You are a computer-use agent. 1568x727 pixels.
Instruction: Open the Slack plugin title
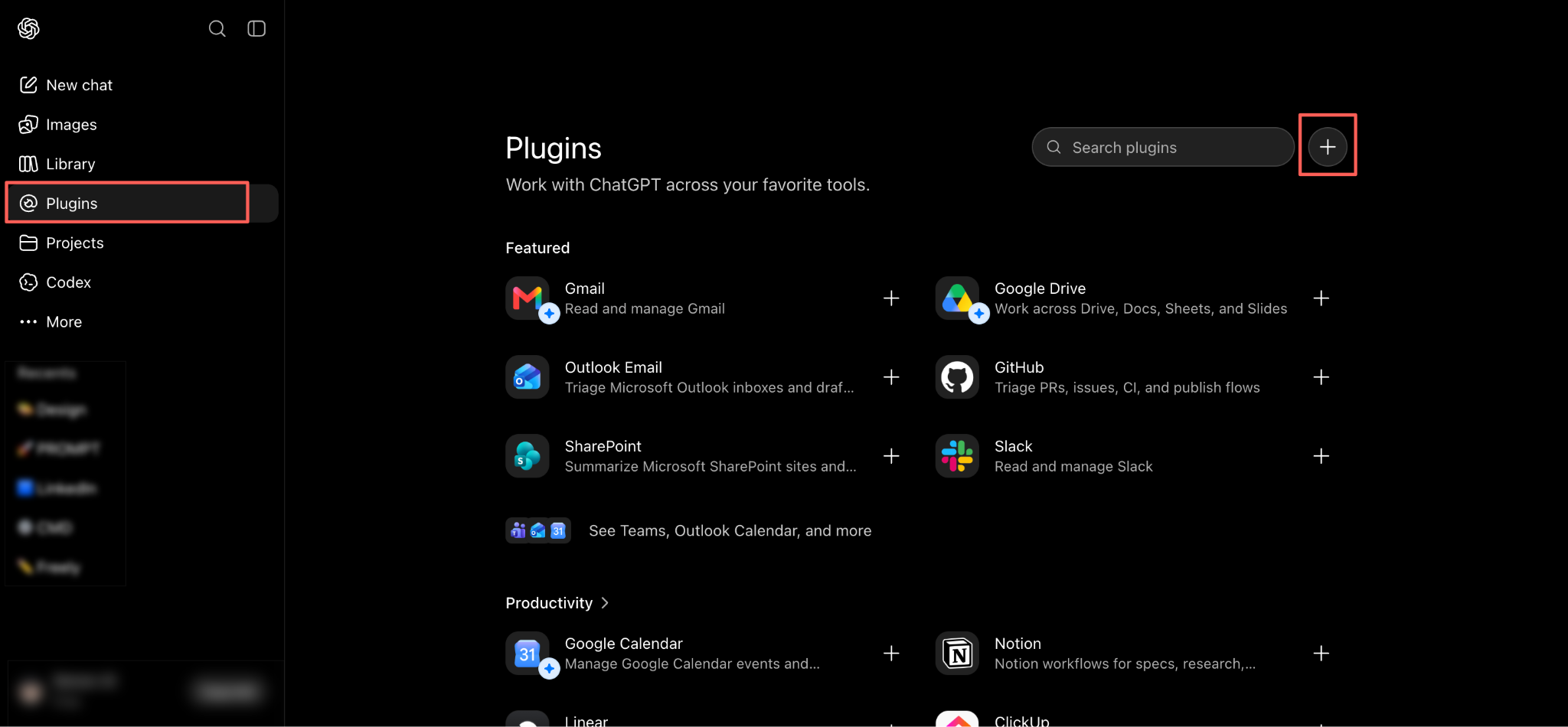(1013, 446)
